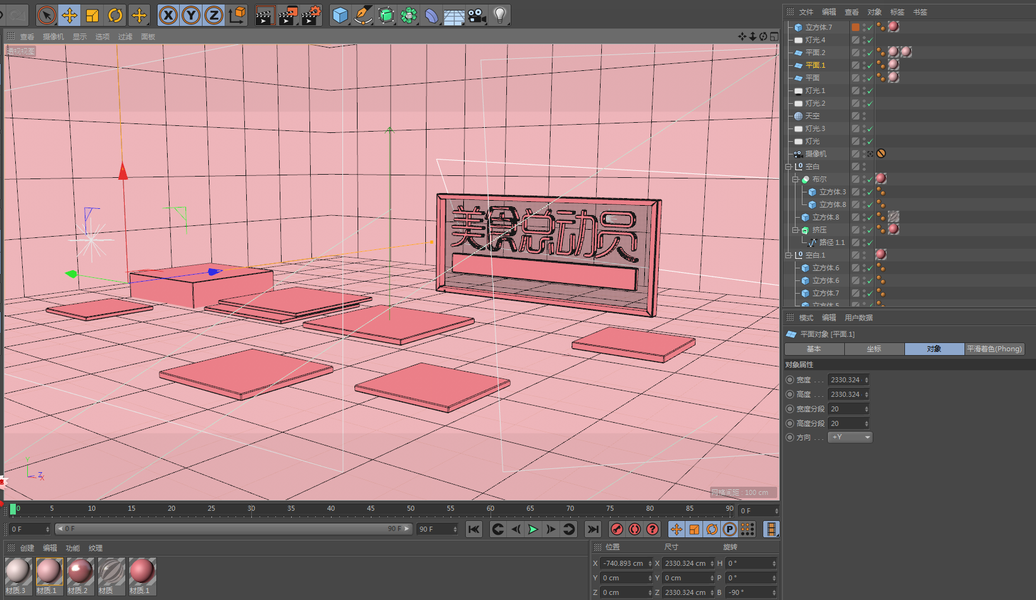Toggle visibility dots of 天空 object
This screenshot has width=1036, height=600.
pyautogui.click(x=864, y=116)
